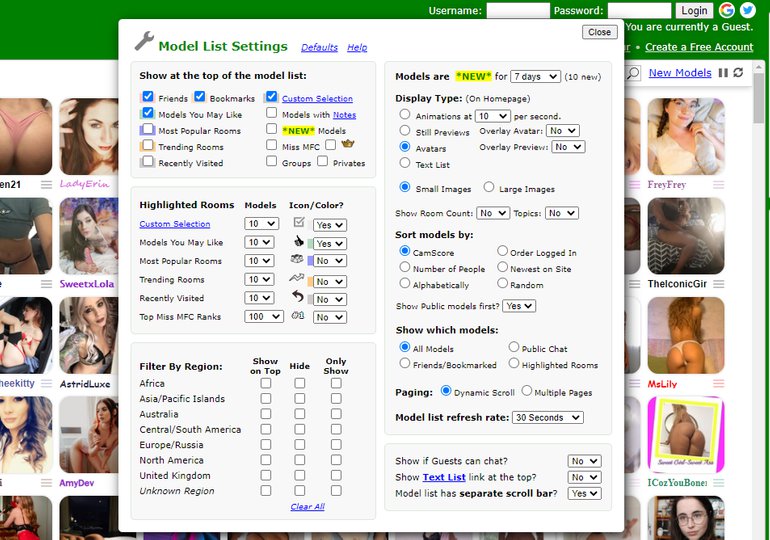The height and width of the screenshot is (540, 770).
Task: Click the Create a Free Account link
Action: click(699, 47)
